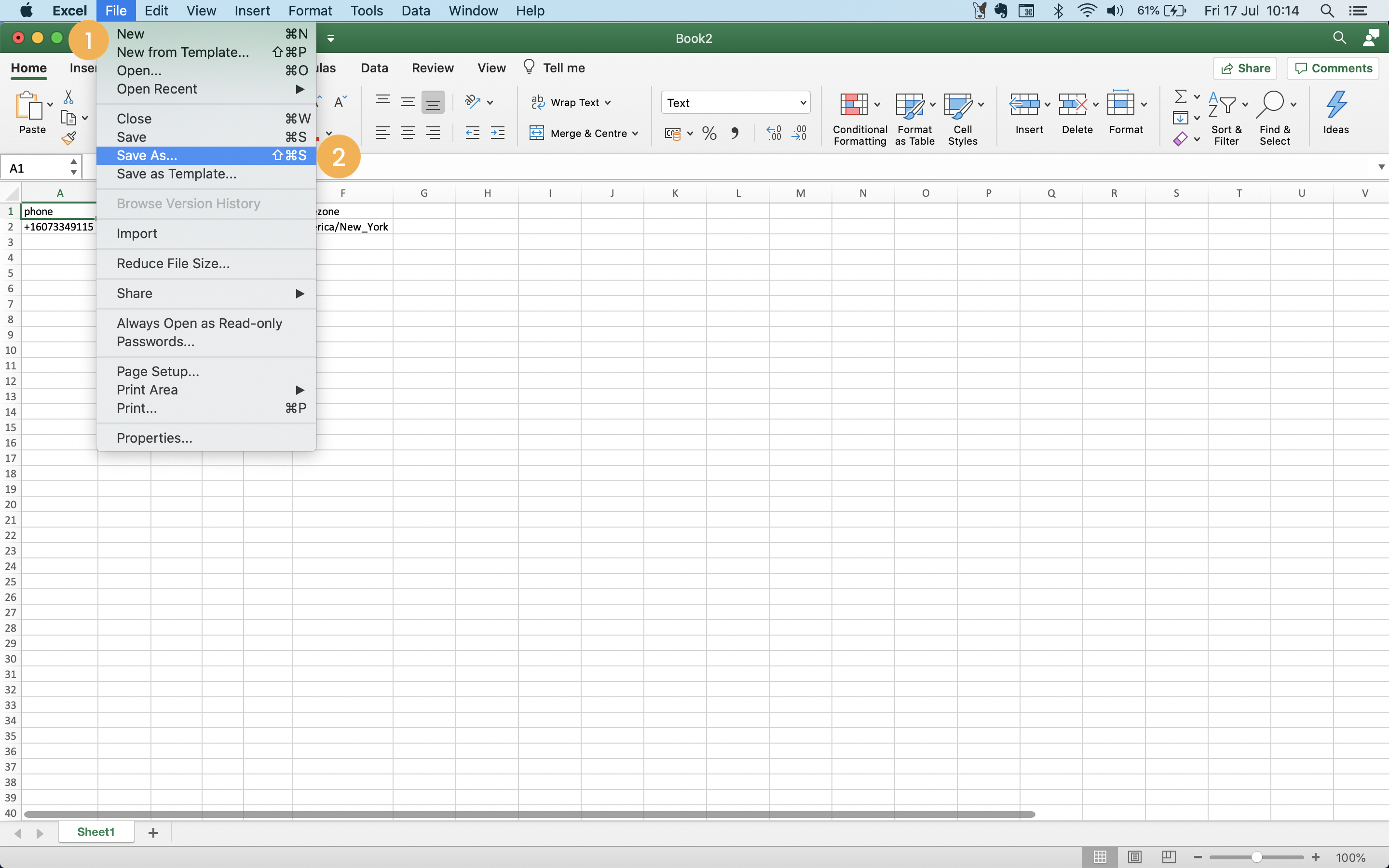This screenshot has width=1389, height=868.
Task: Toggle Wrap Text for selection
Action: [571, 102]
